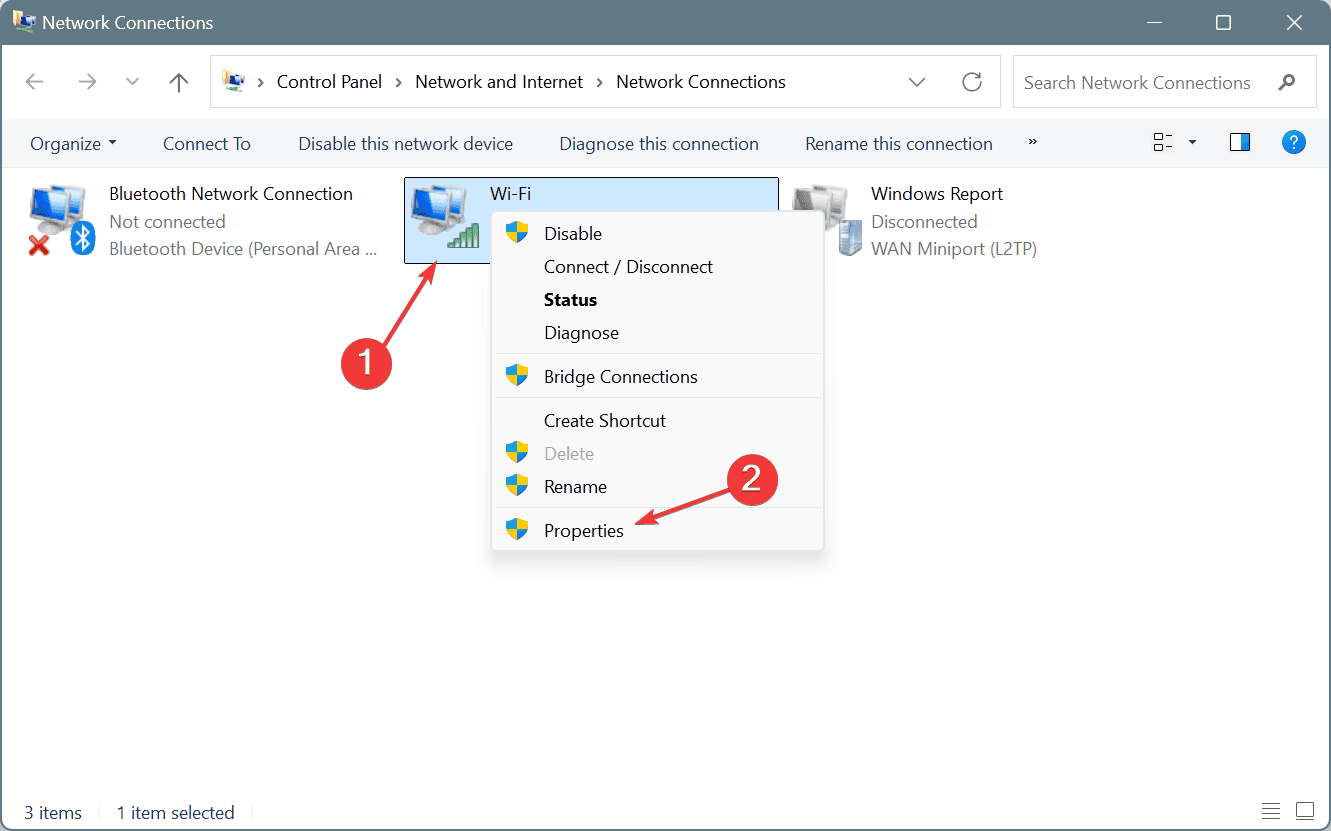This screenshot has height=831, width=1331.
Task: Click the Change your view icon
Action: [x=1163, y=142]
